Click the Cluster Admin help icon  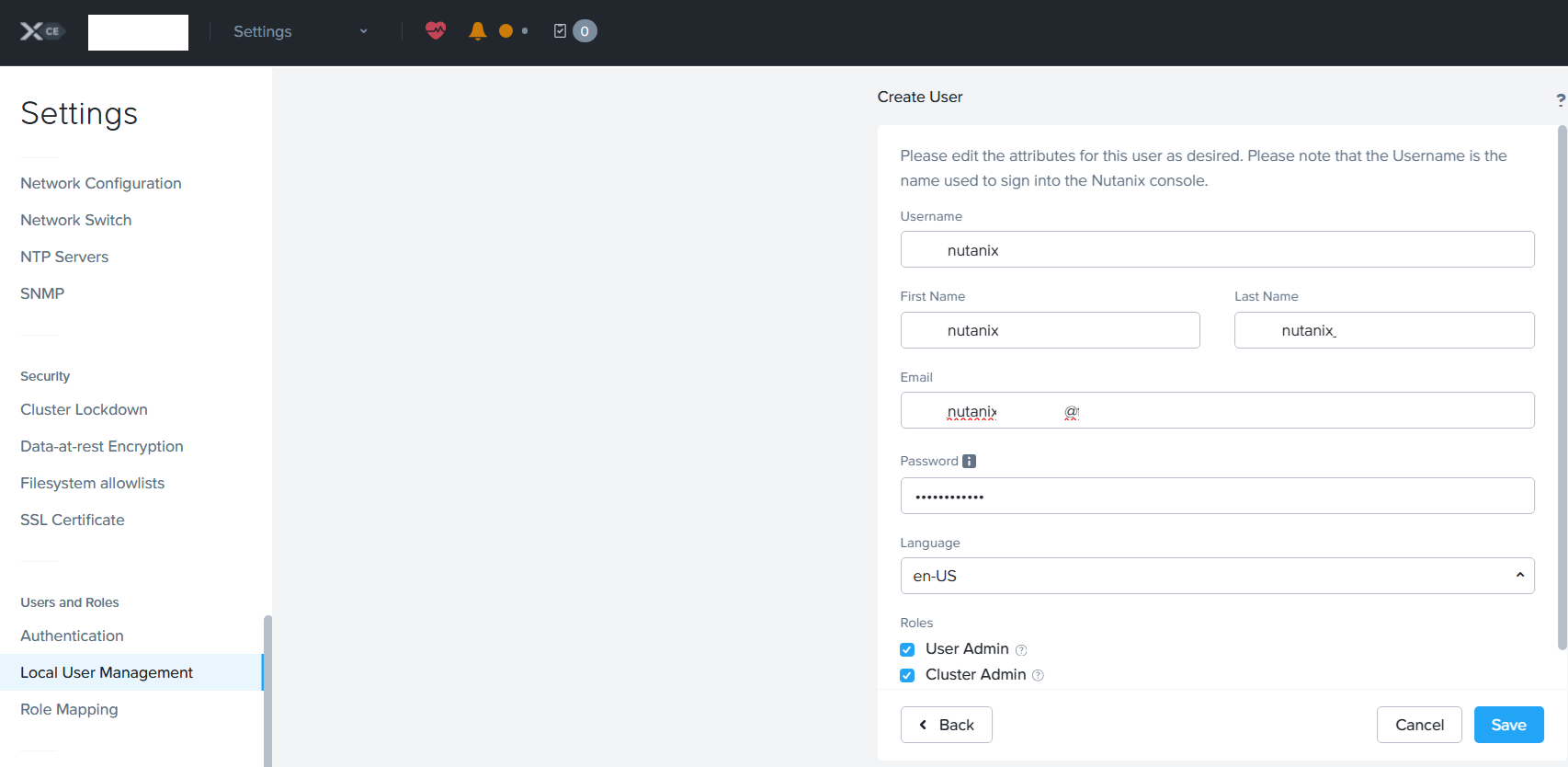click(1038, 676)
